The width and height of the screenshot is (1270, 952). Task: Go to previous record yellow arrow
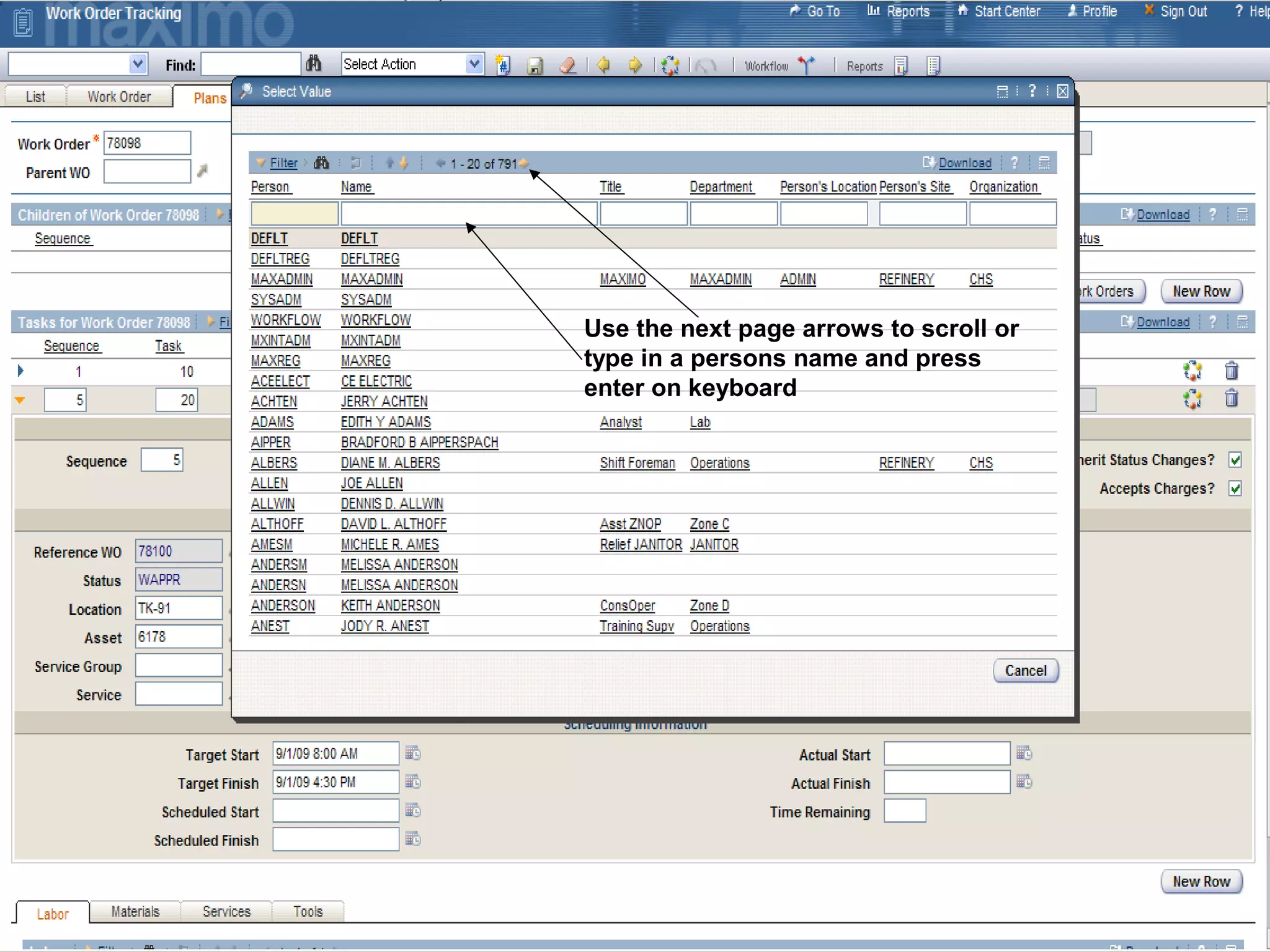coord(603,64)
